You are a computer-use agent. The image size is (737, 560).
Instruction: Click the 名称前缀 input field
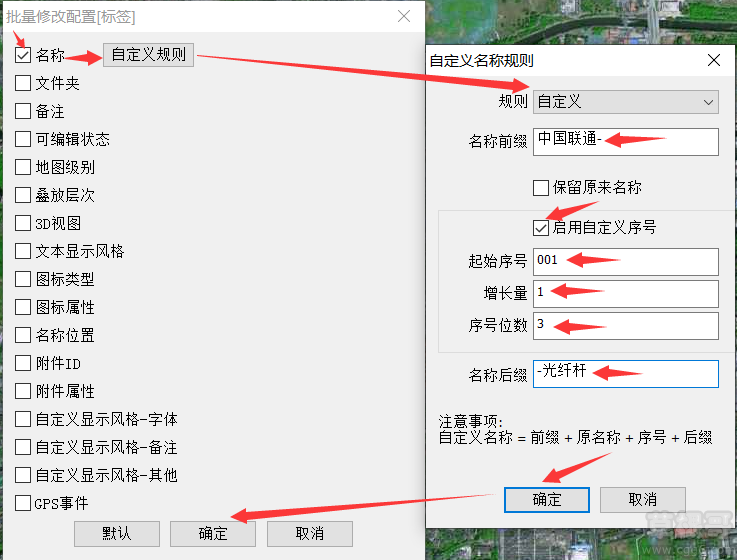(626, 142)
